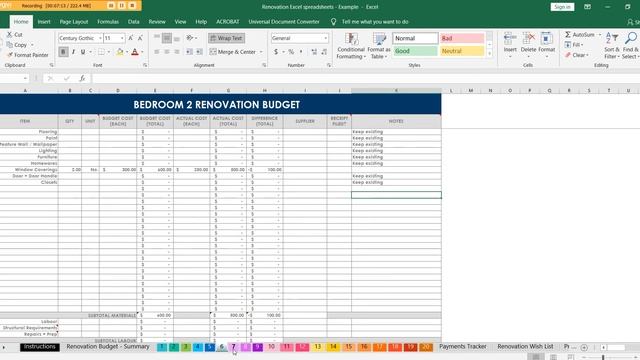Open Sort & Filter
This screenshot has height=360, width=640.
coord(612,45)
